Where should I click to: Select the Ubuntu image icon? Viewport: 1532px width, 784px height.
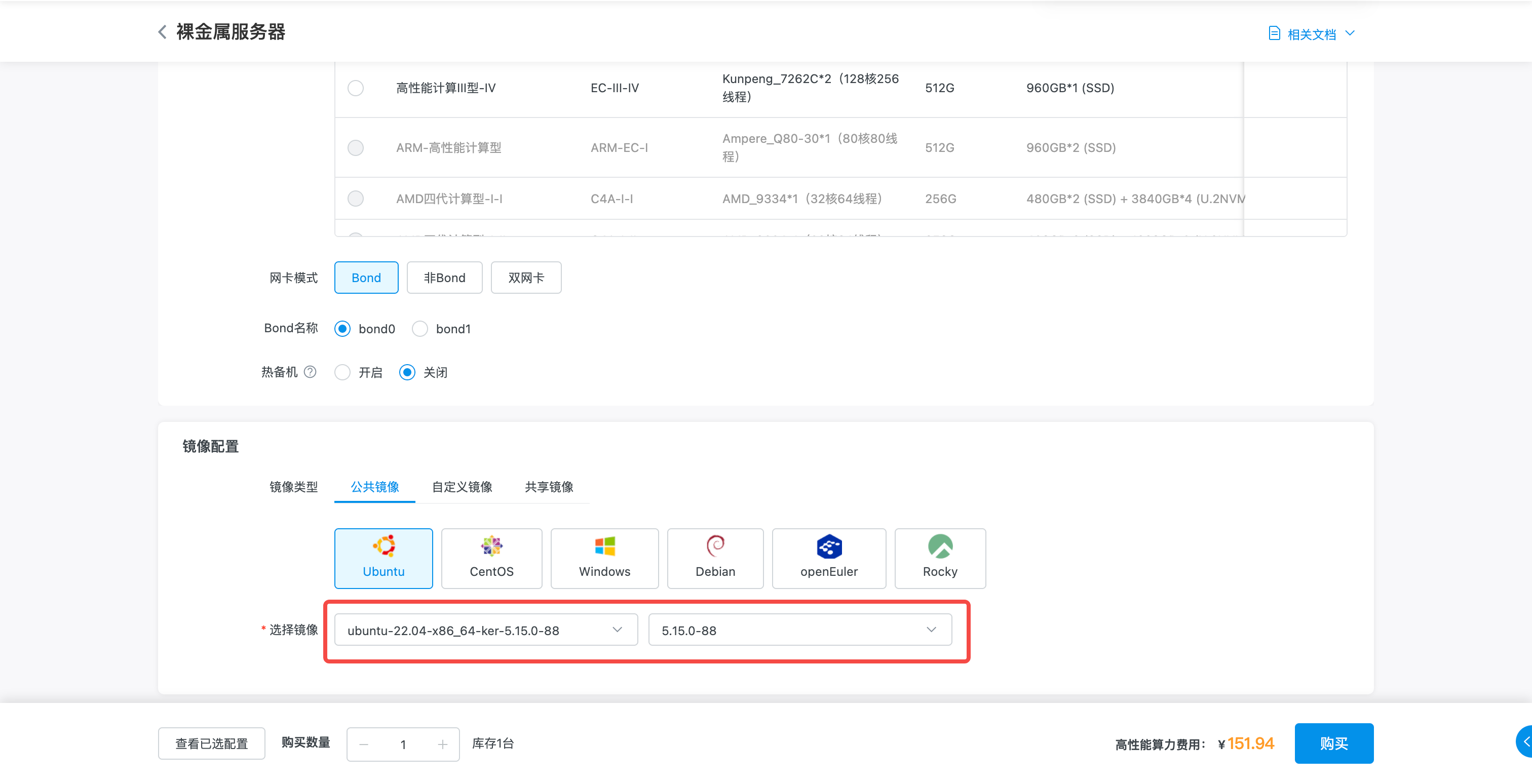click(x=384, y=545)
